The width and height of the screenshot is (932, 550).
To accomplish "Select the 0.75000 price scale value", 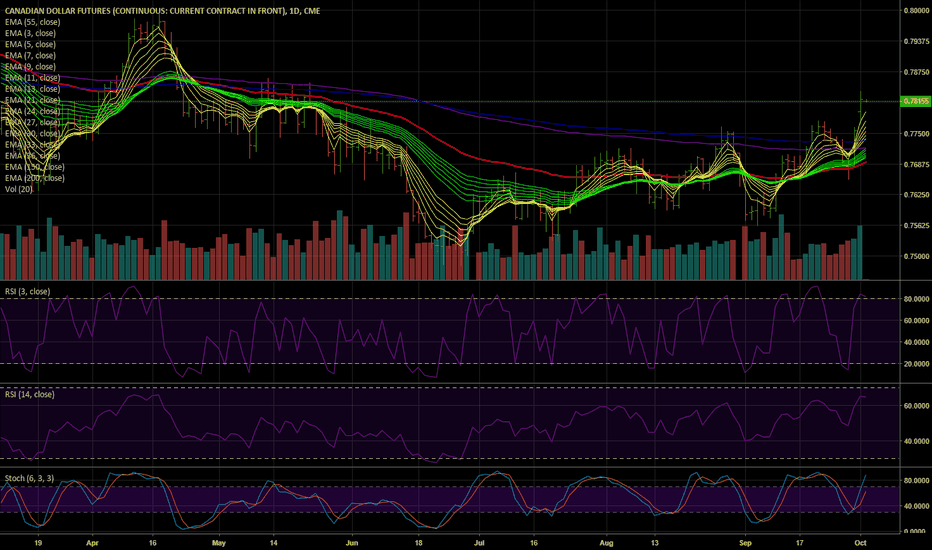I will pyautogui.click(x=917, y=256).
